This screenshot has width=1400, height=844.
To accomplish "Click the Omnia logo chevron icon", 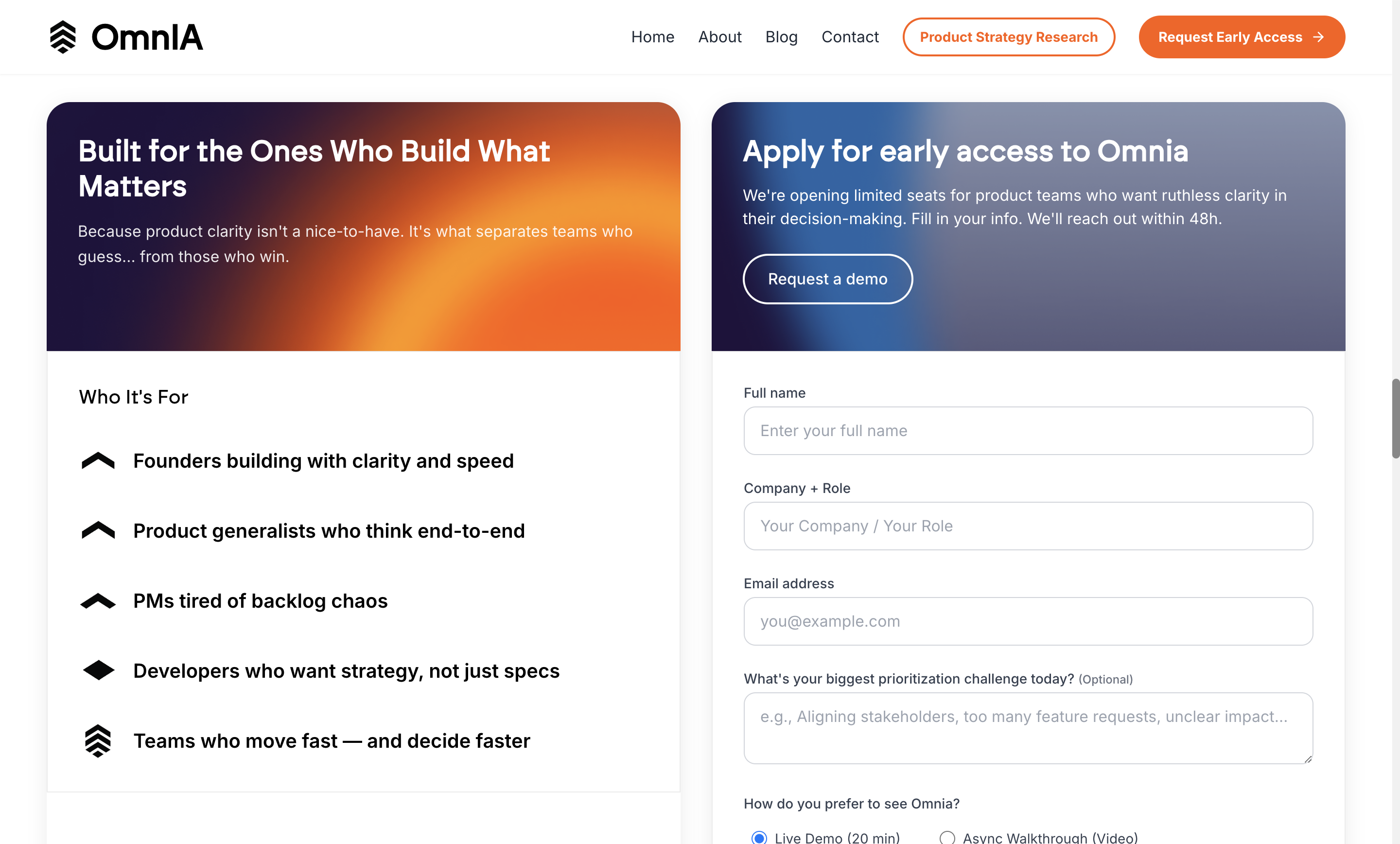I will point(63,36).
